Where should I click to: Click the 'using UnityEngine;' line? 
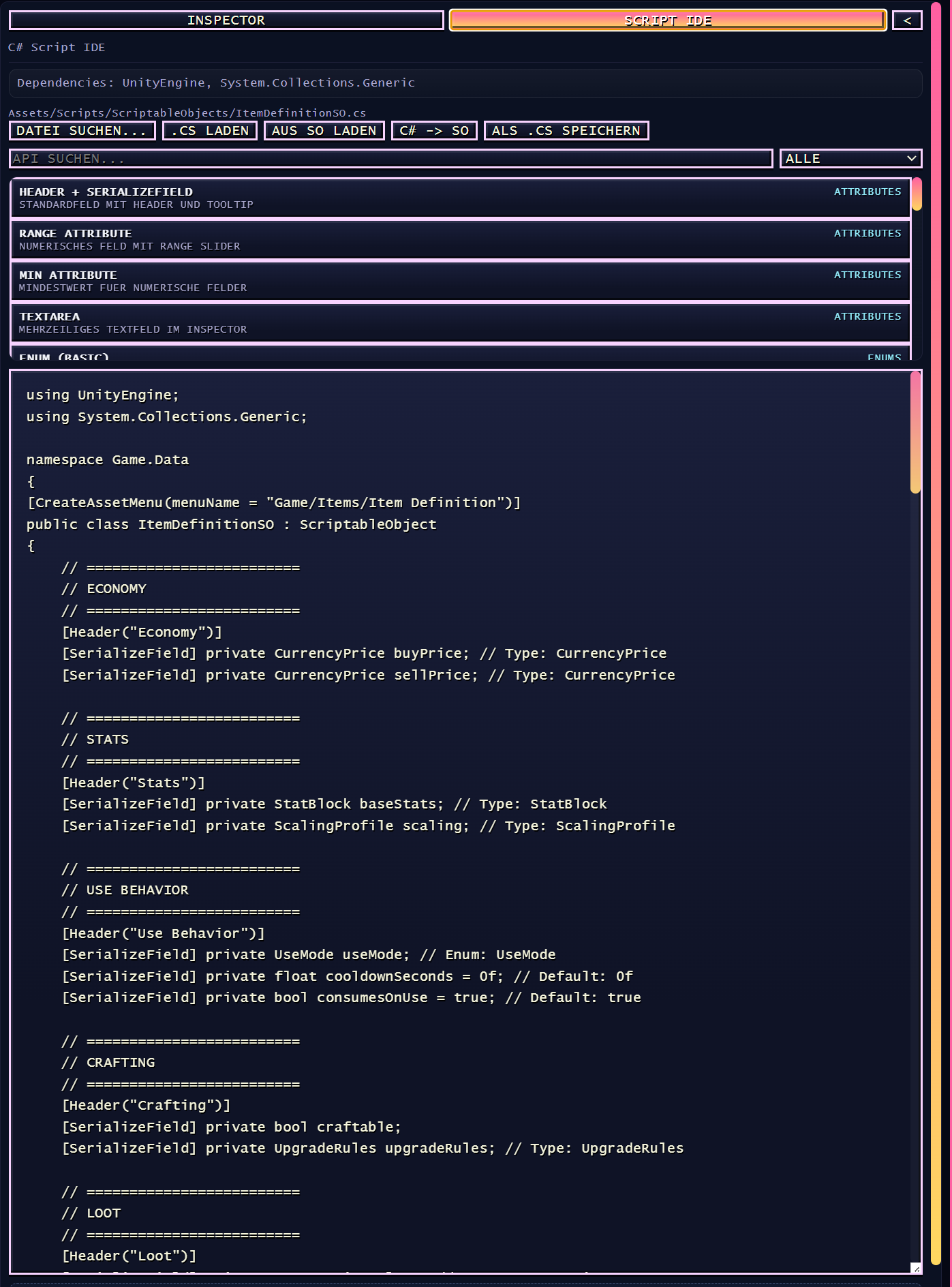103,395
